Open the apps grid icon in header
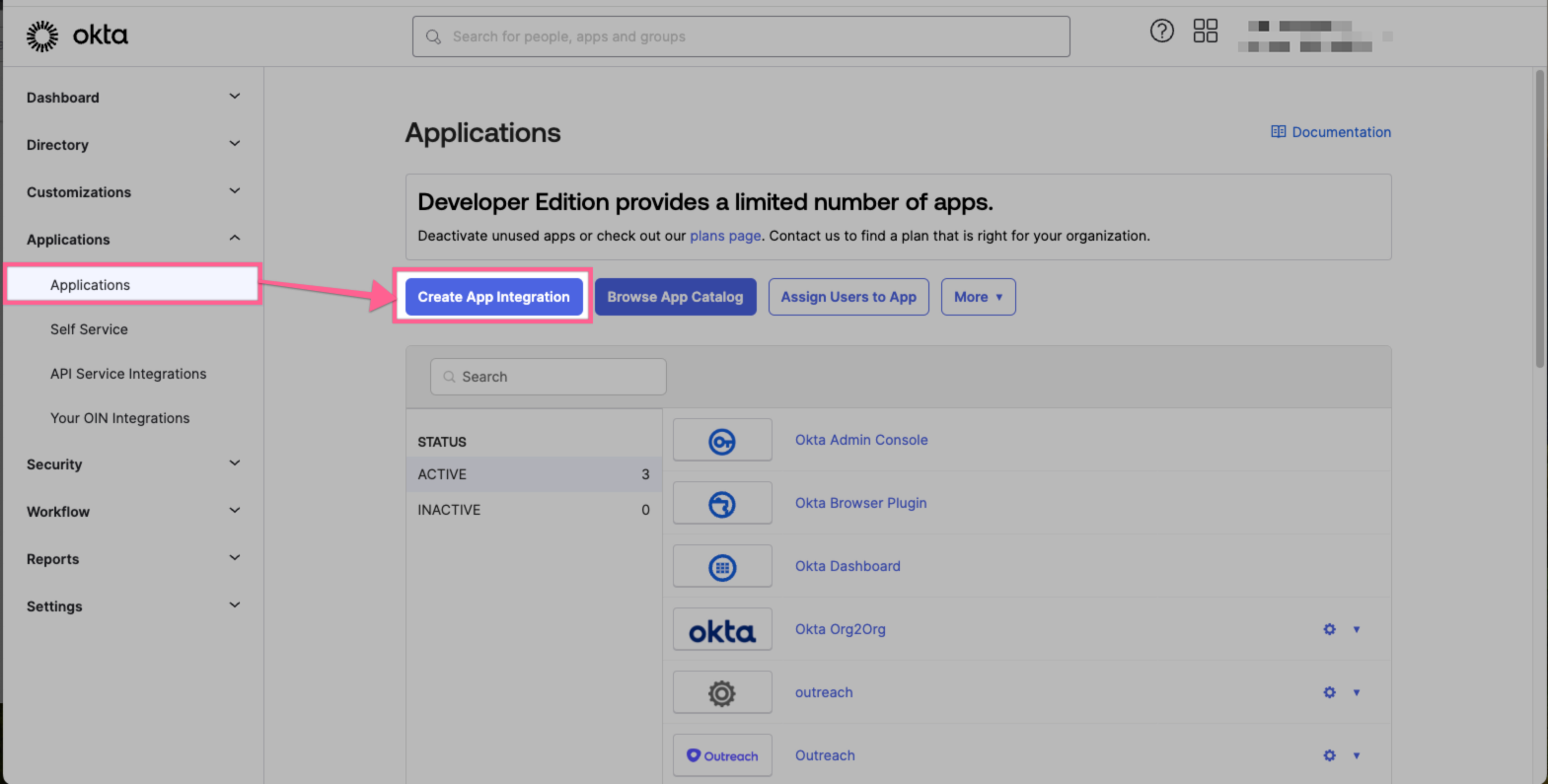Screen dimensions: 1548x784 (1206, 31)
